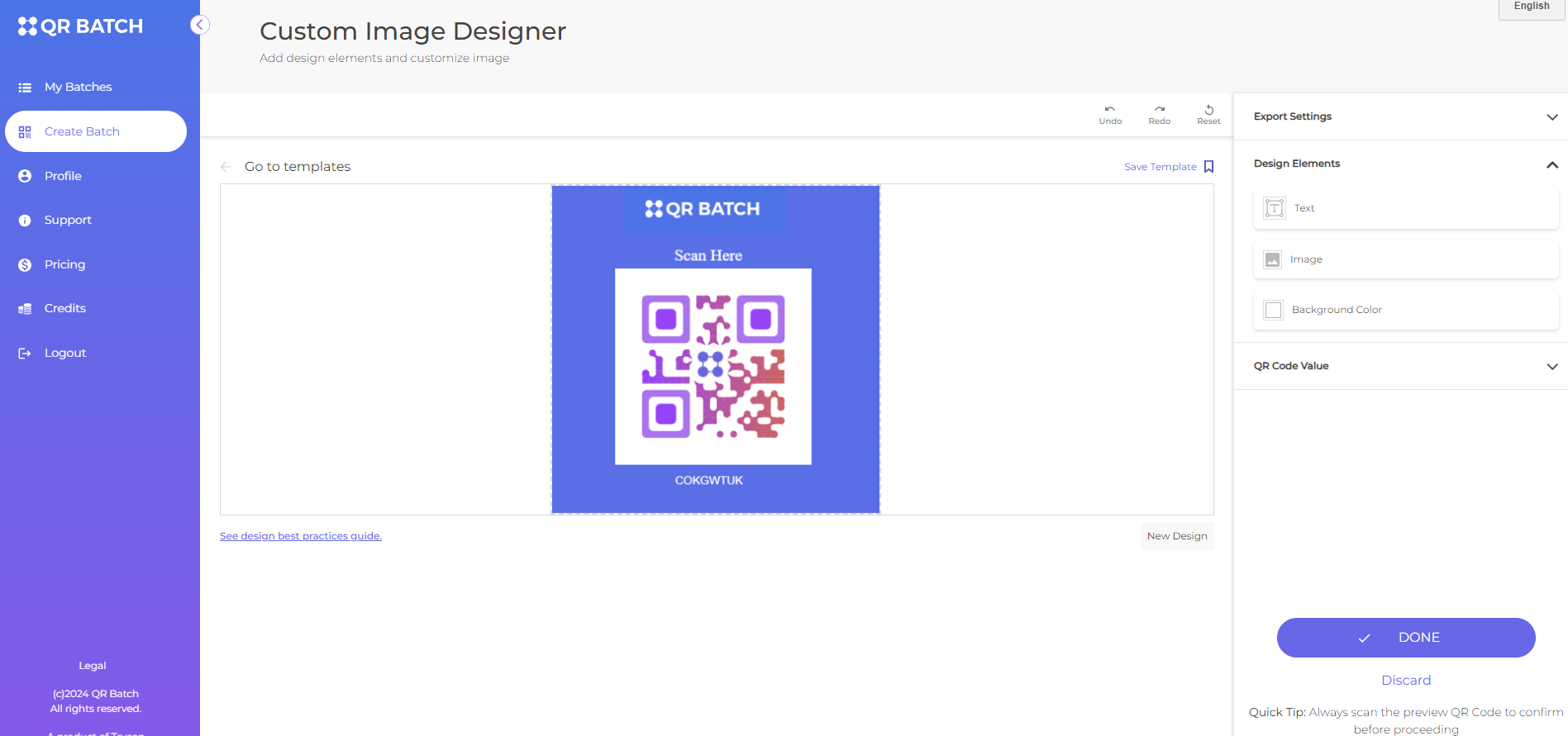
Task: Go to templates link
Action: coord(298,167)
